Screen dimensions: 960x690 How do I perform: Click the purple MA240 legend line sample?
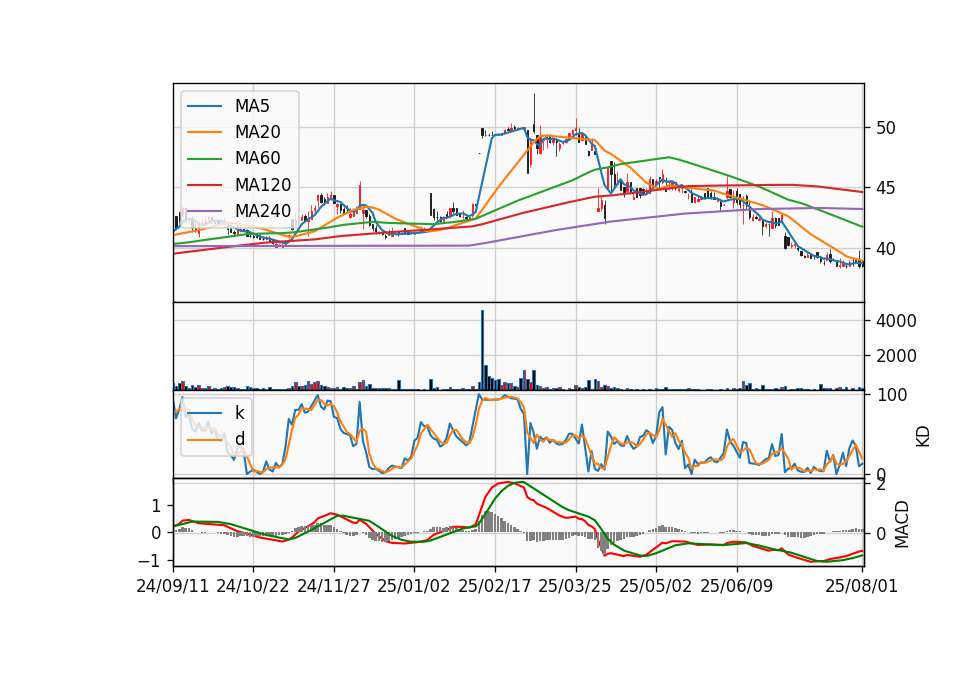coord(204,211)
